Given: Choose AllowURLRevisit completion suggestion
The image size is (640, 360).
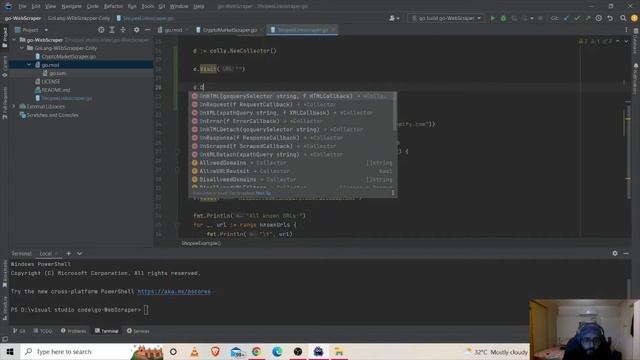Looking at the screenshot, I should [x=292, y=171].
